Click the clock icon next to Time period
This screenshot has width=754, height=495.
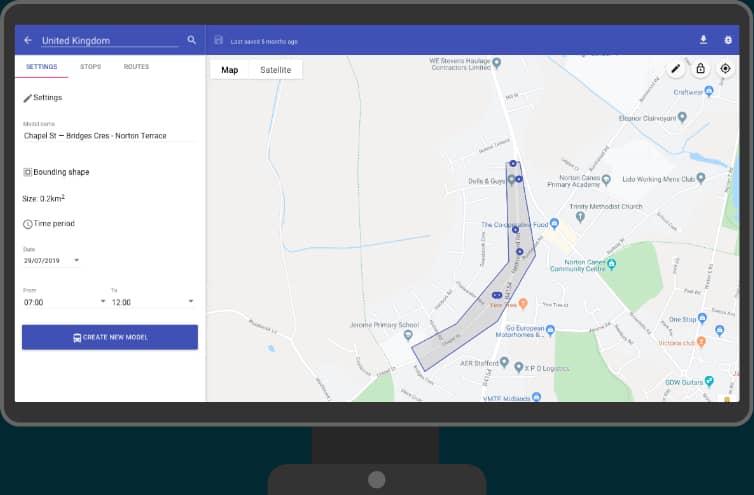pos(27,224)
